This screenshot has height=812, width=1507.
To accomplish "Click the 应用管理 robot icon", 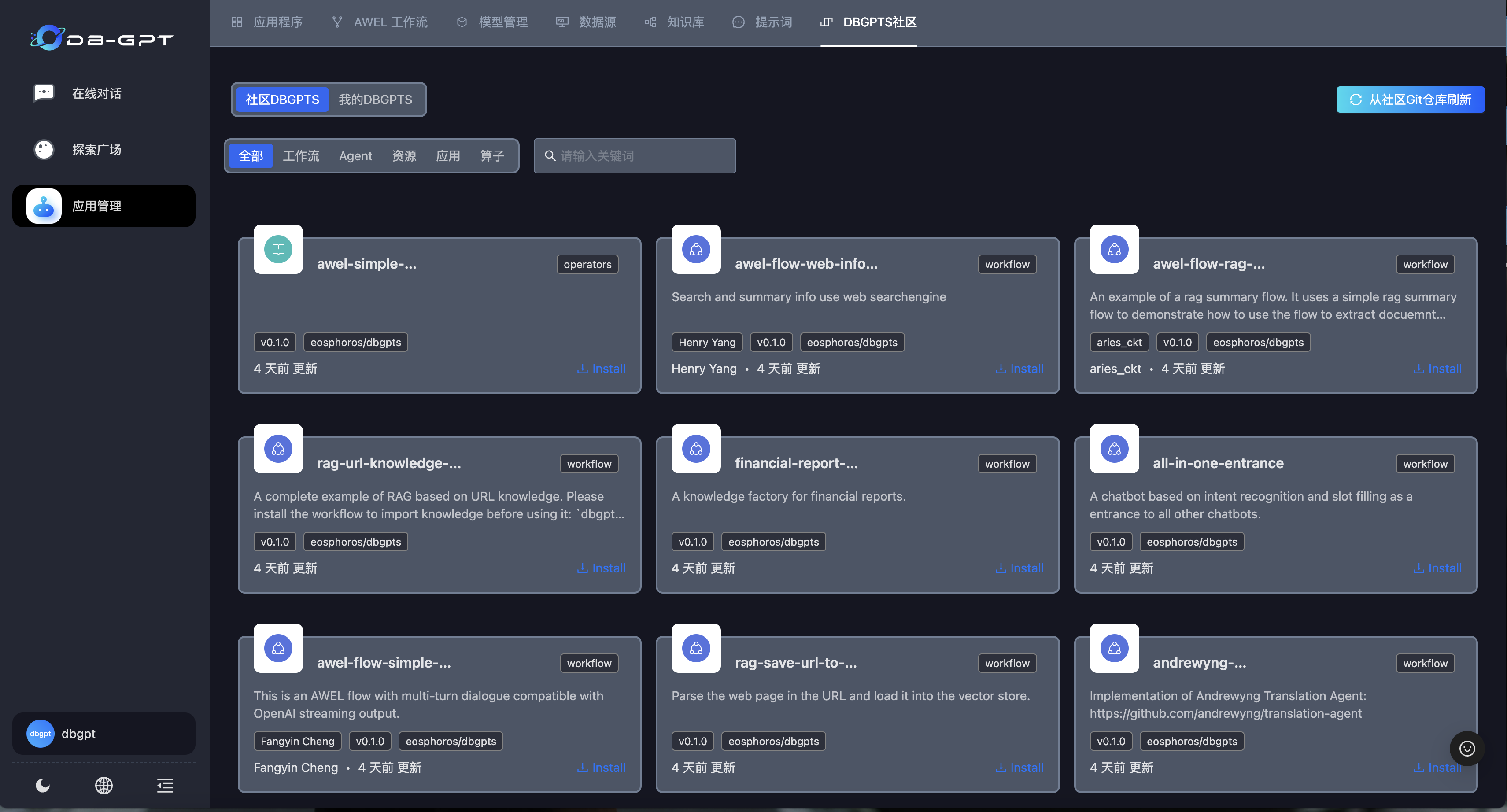I will click(x=44, y=206).
